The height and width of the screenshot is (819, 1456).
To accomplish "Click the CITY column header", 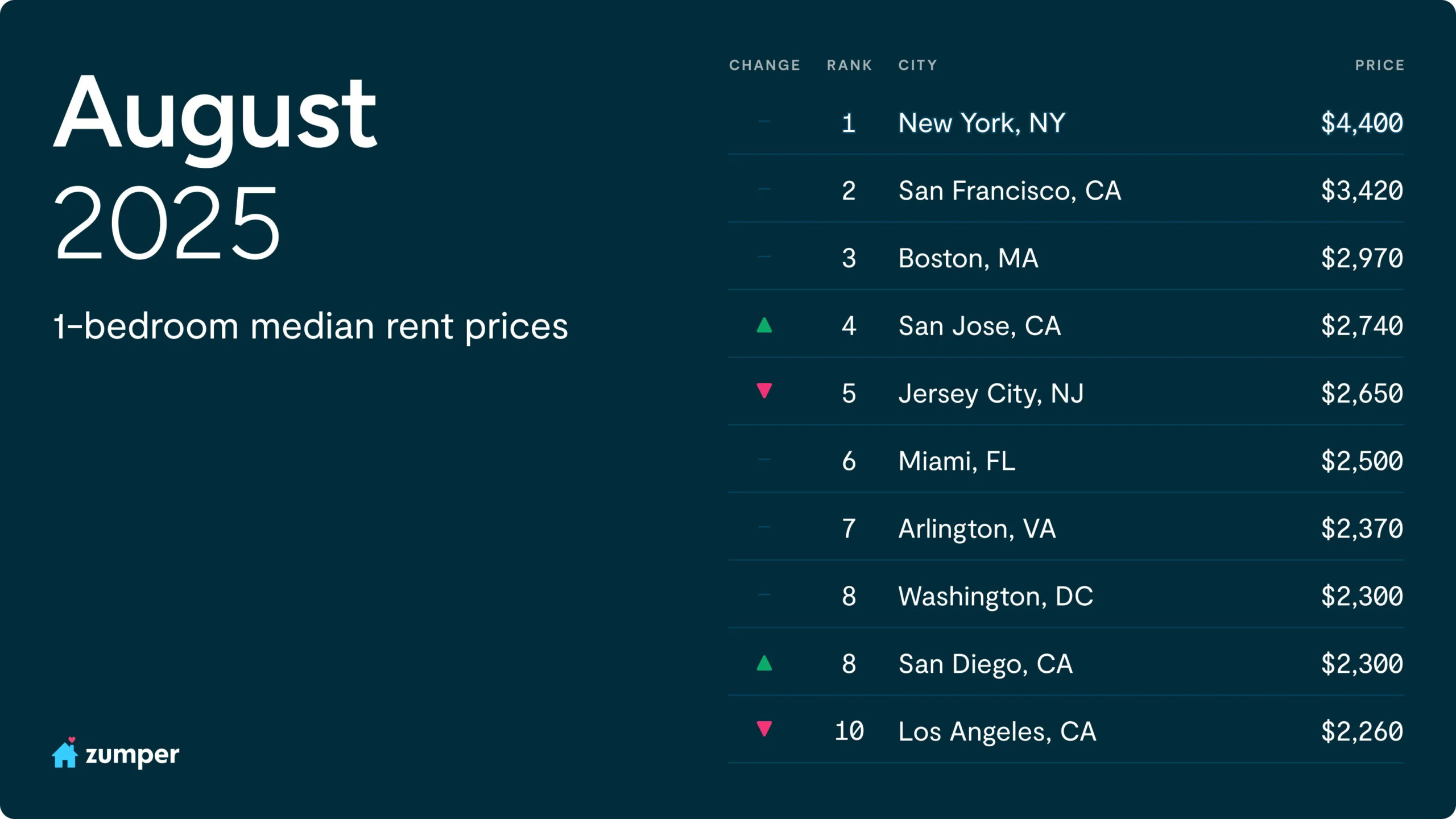I will point(917,65).
